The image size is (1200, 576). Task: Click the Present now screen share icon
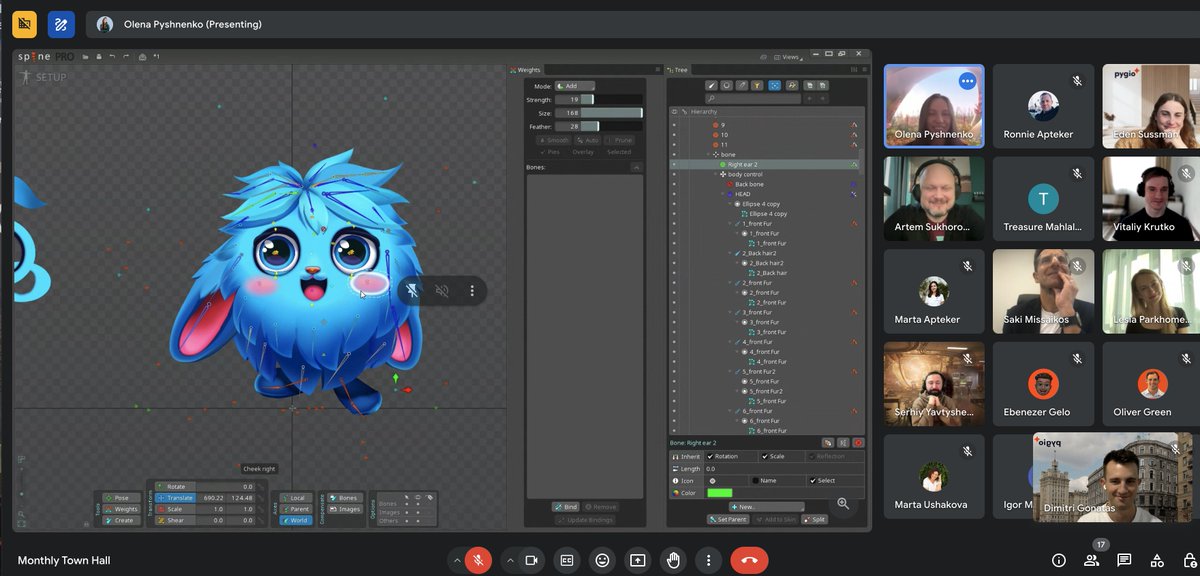click(x=638, y=560)
